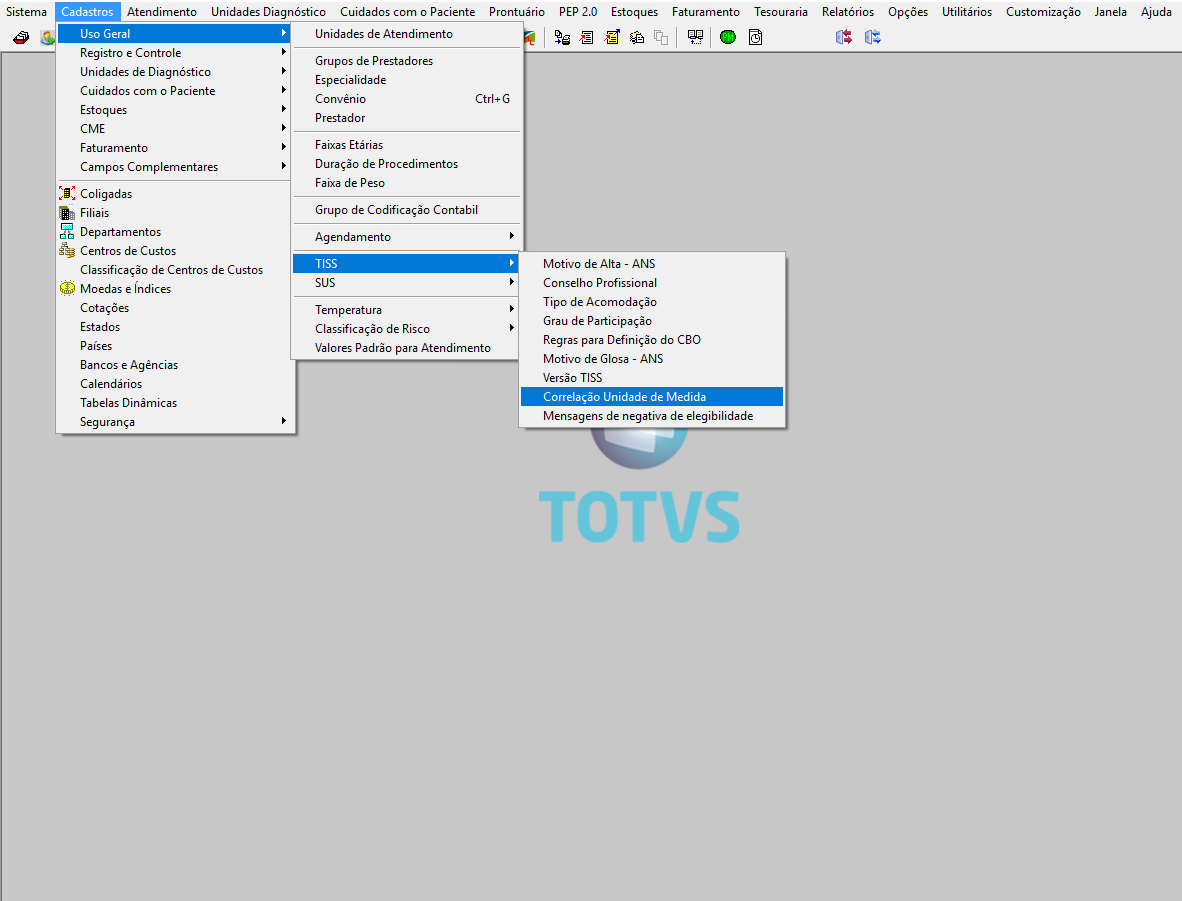
Task: Expand Registro e Controle submenu
Action: tap(173, 53)
